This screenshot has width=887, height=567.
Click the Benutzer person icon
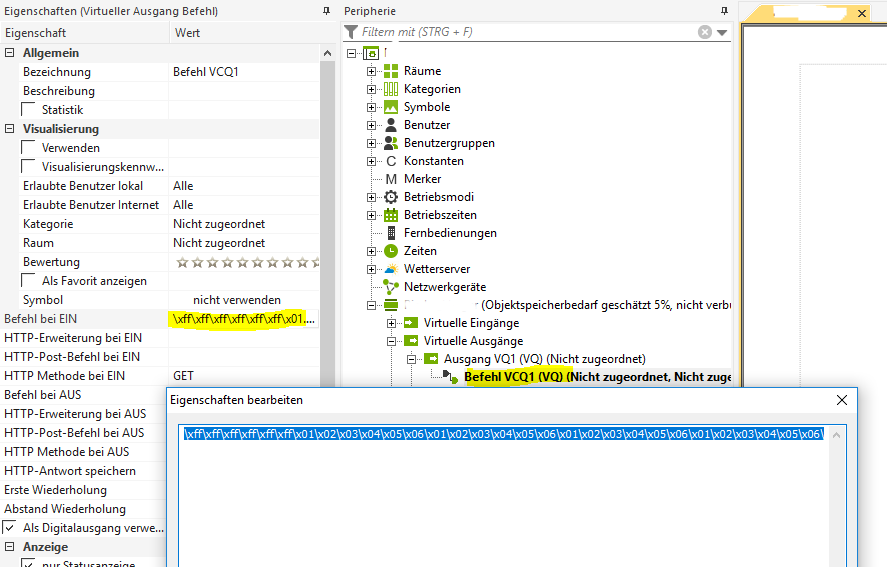[391, 125]
